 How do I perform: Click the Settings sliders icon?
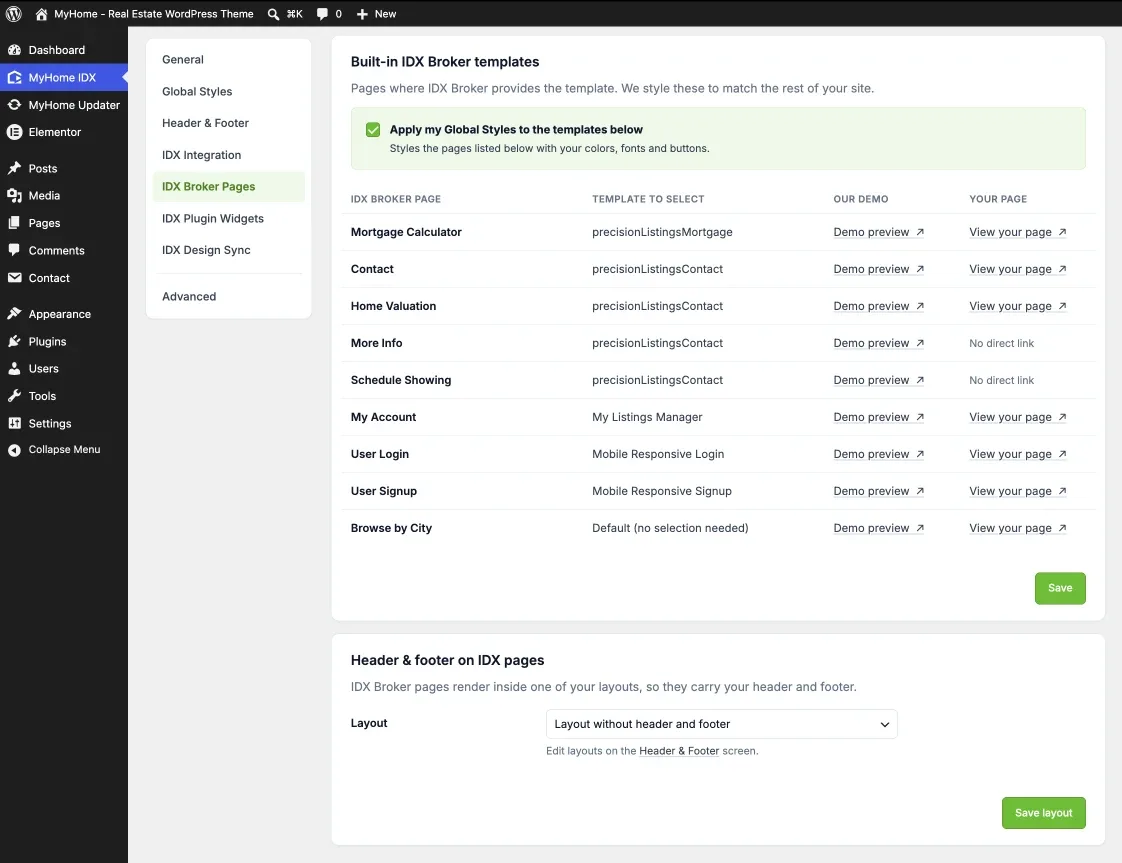pyautogui.click(x=14, y=423)
